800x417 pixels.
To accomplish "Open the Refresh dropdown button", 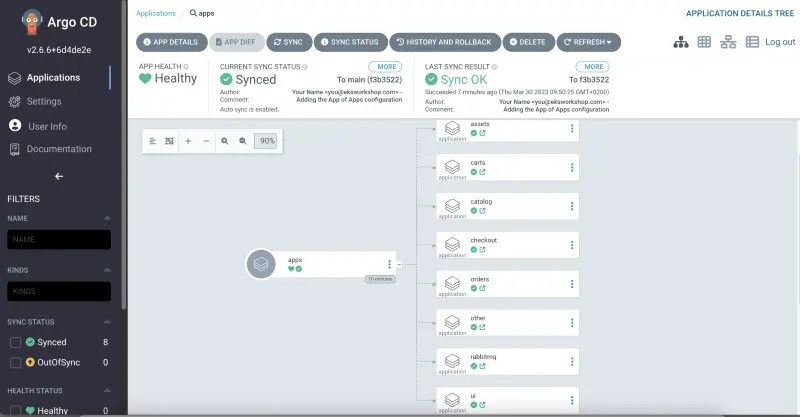I will point(589,42).
